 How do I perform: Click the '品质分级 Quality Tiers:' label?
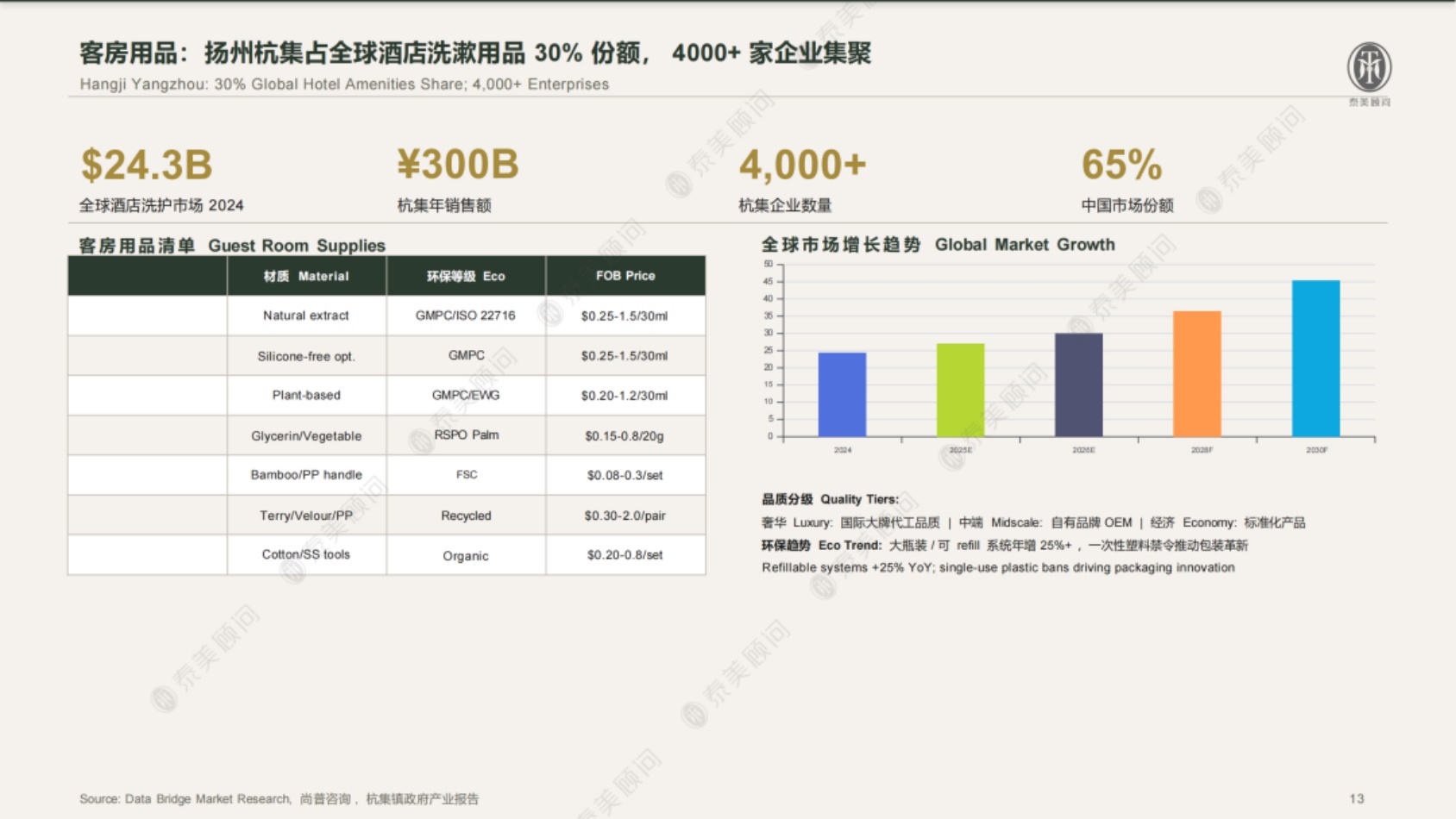[830, 499]
